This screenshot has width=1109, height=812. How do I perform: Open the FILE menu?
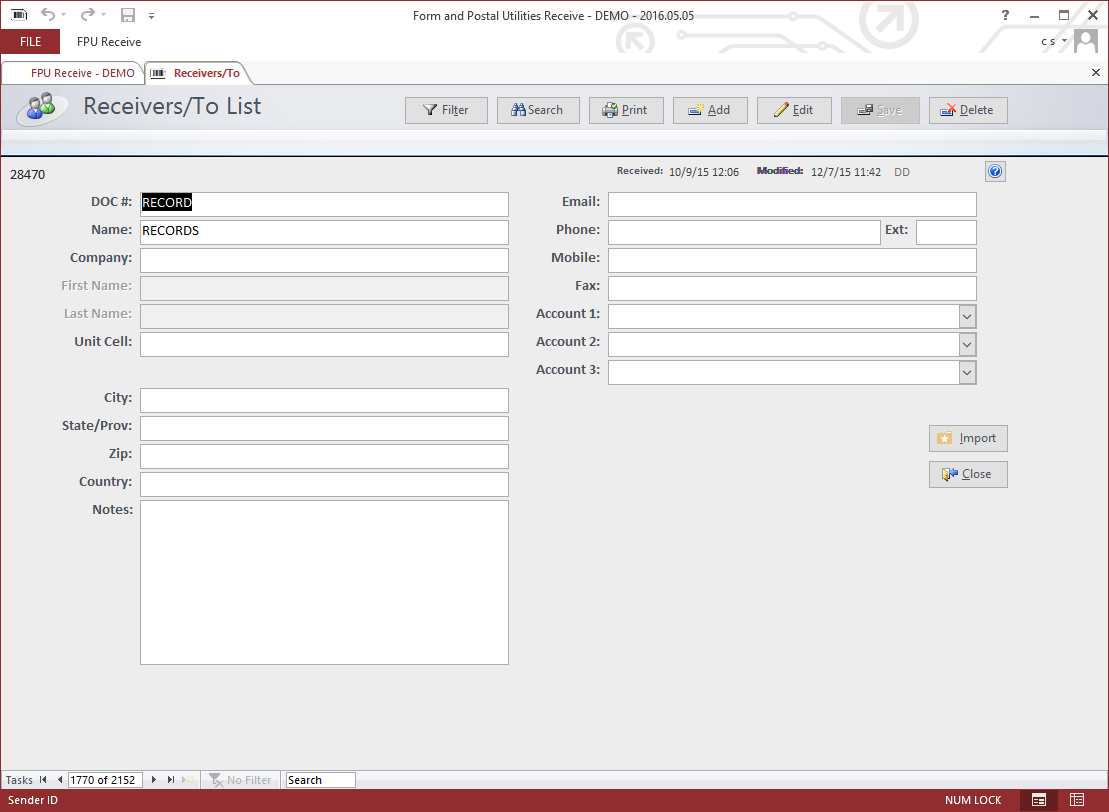point(30,42)
